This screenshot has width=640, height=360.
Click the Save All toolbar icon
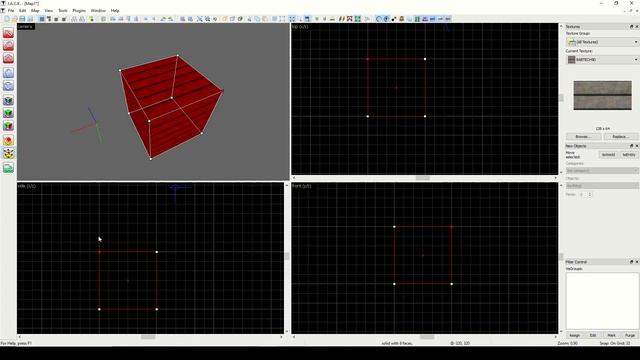pos(30,19)
